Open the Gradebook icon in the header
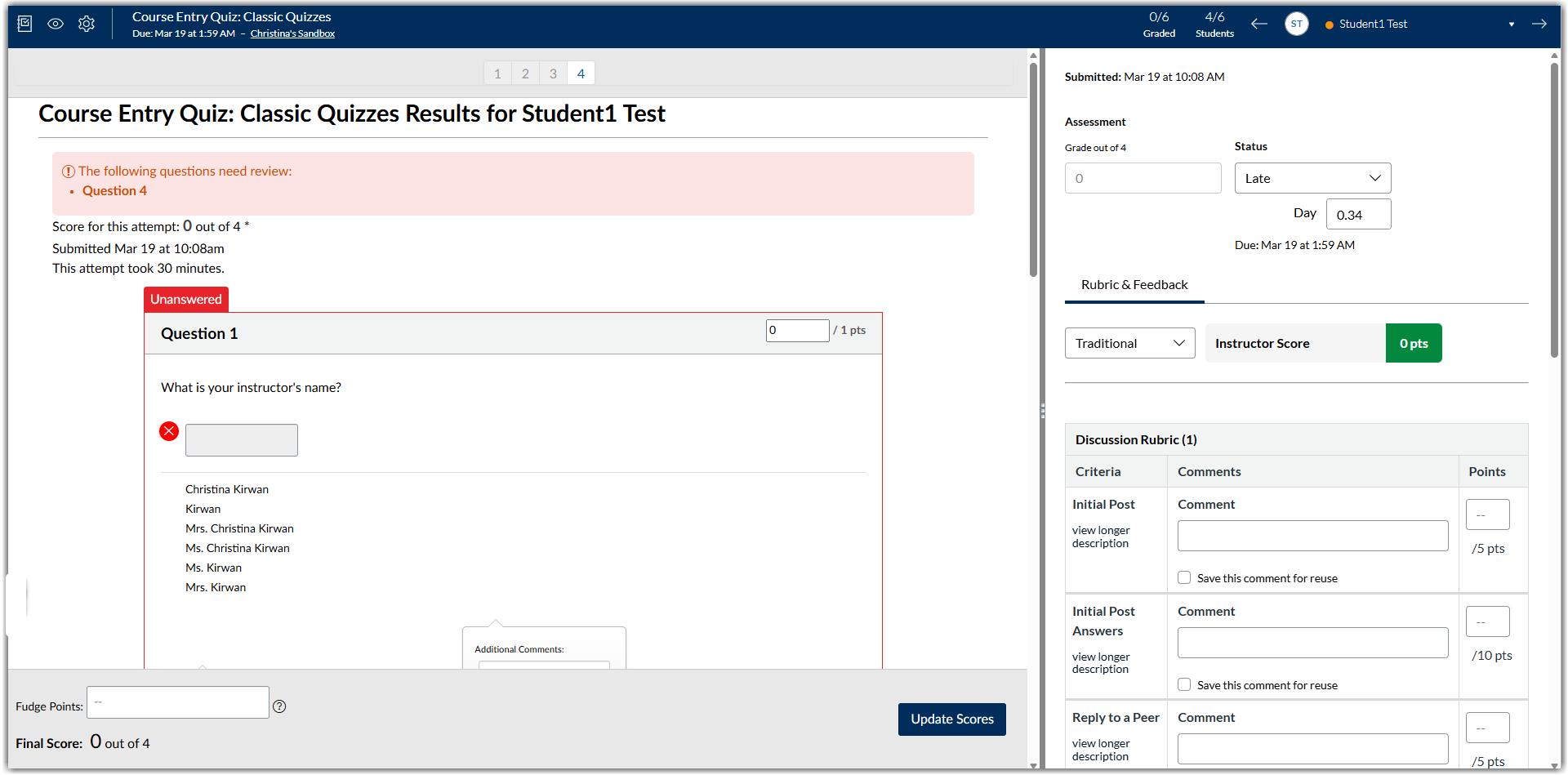1568x775 pixels. click(x=24, y=24)
